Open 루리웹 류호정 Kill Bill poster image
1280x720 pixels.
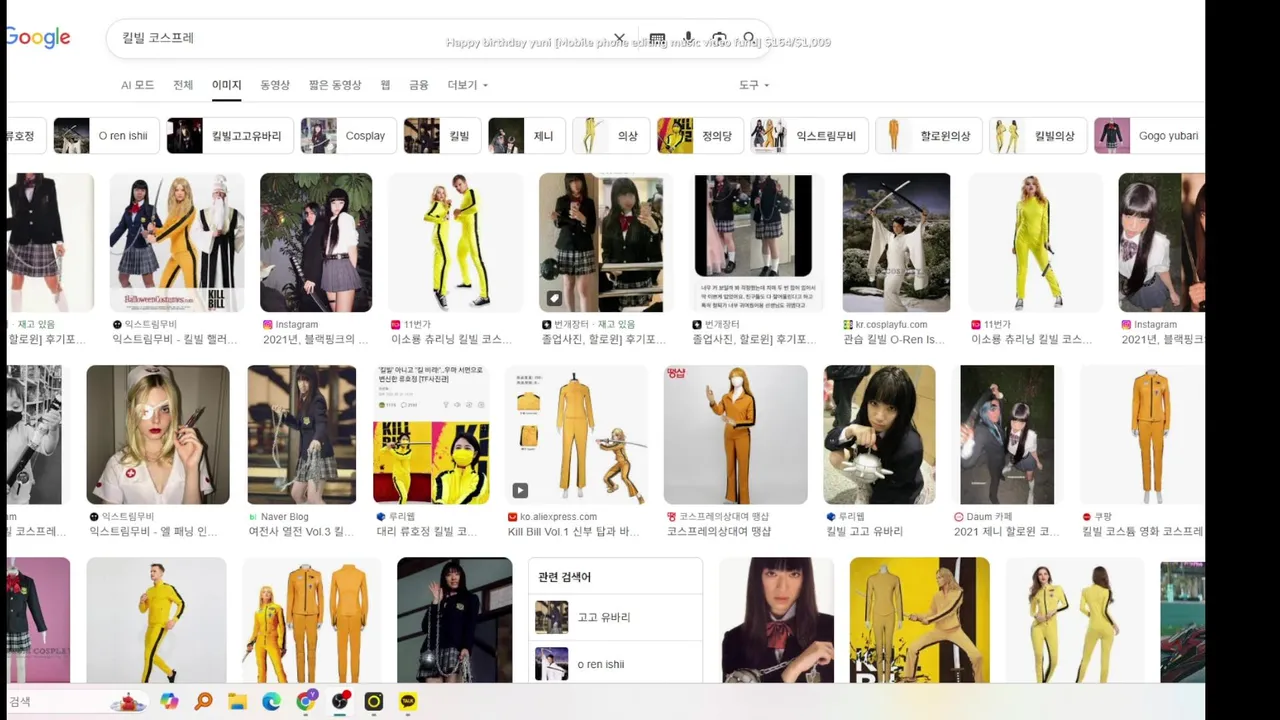pos(431,434)
